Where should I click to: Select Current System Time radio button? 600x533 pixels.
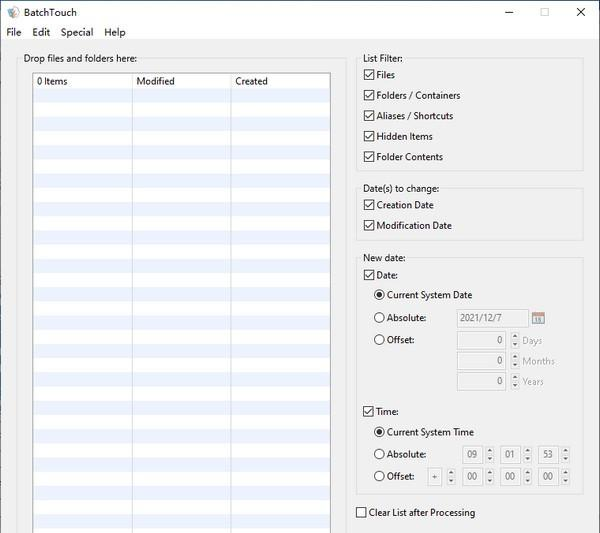click(x=379, y=432)
